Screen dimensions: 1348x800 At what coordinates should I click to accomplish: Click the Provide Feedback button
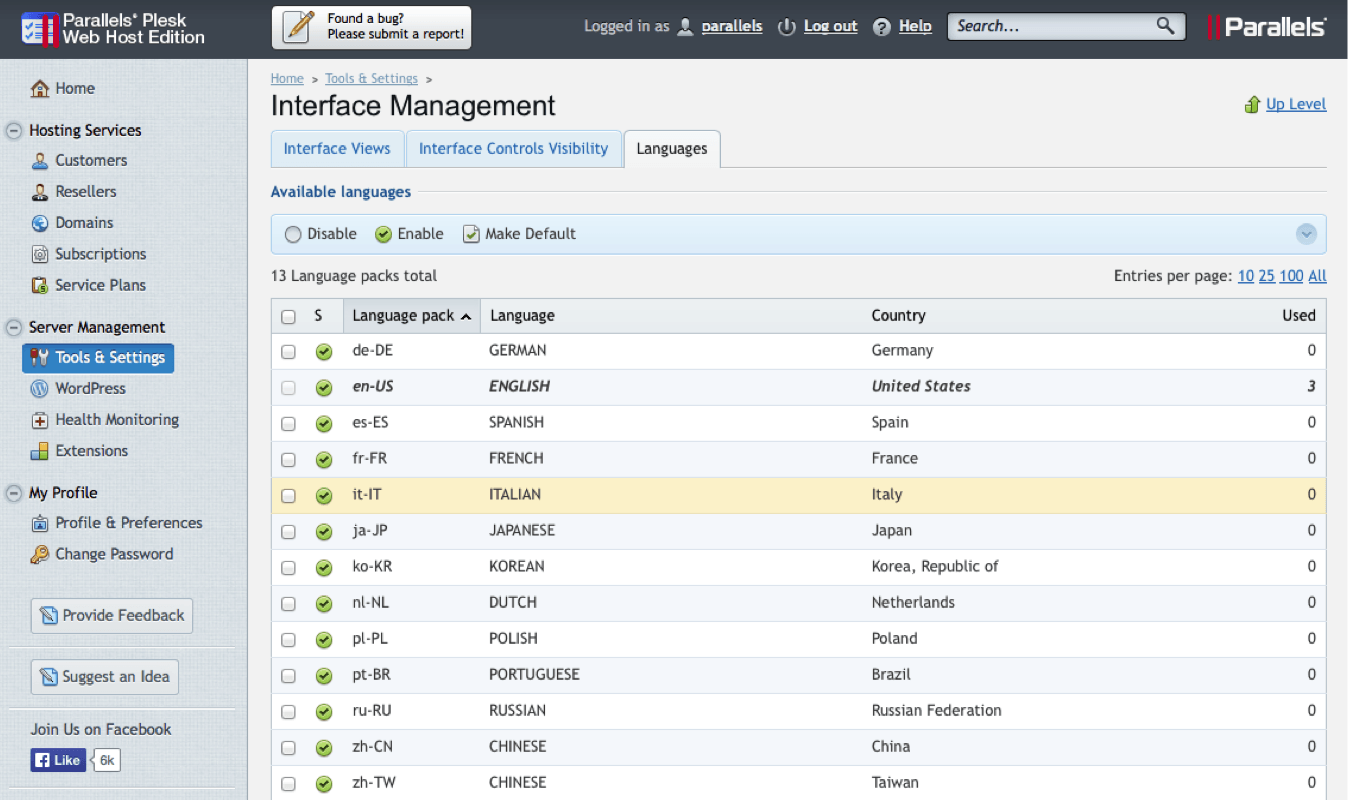112,616
